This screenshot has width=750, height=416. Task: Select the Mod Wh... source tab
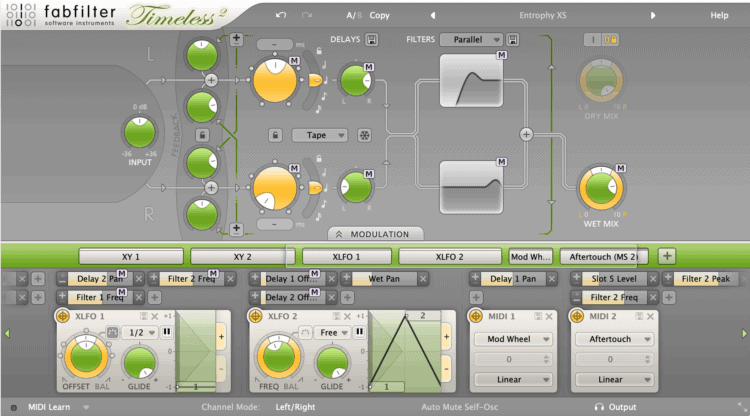(530, 257)
